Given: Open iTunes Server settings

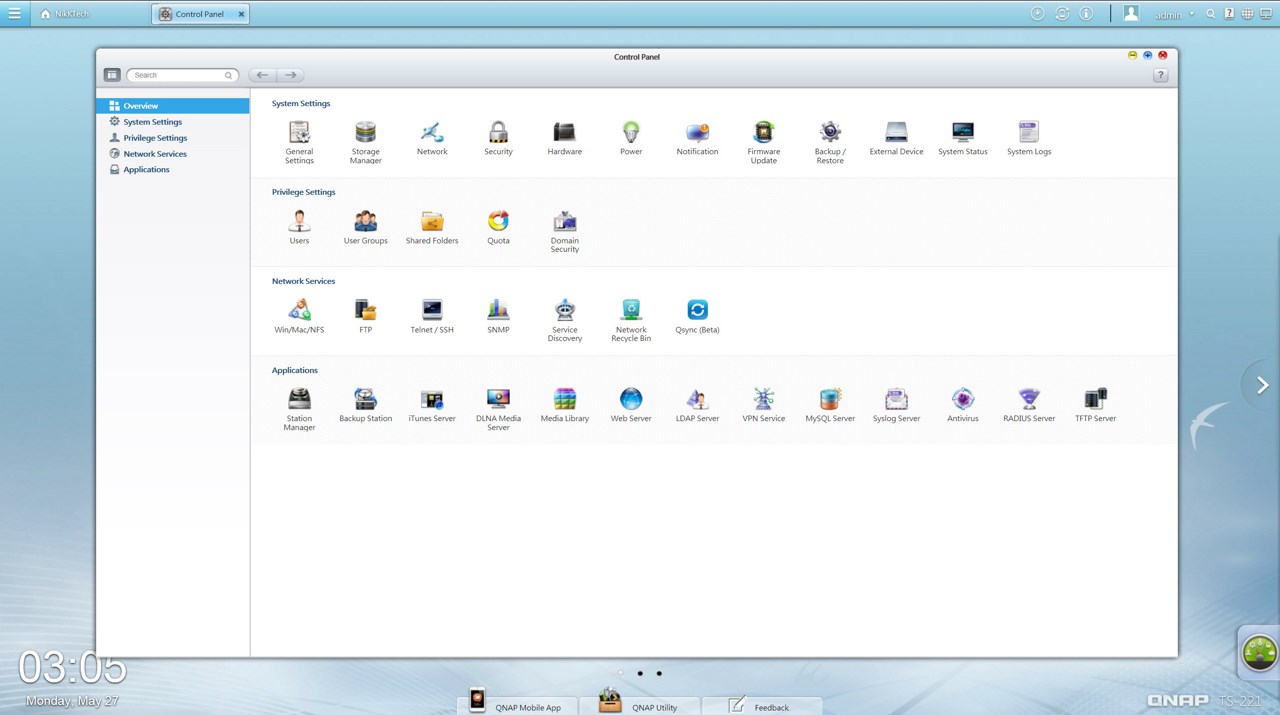Looking at the screenshot, I should pos(432,404).
